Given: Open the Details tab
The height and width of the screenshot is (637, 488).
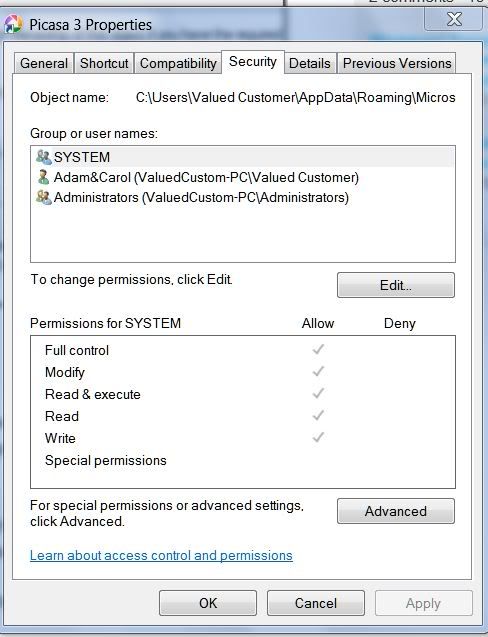Looking at the screenshot, I should pos(310,63).
